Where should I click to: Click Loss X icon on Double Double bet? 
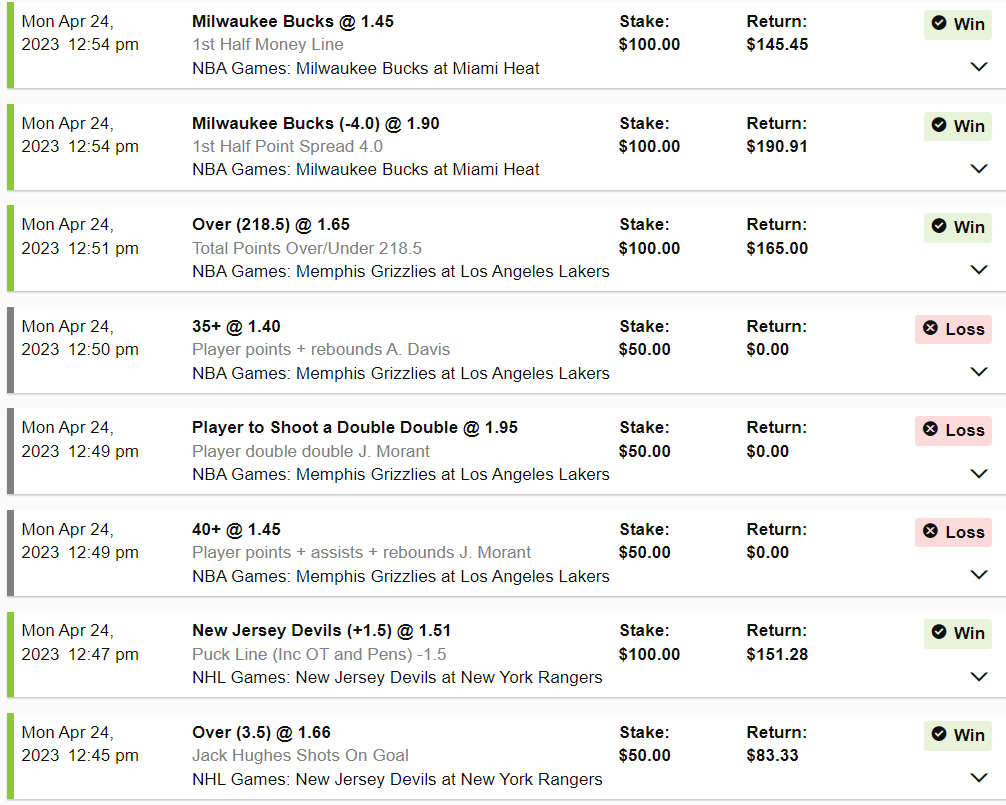930,429
